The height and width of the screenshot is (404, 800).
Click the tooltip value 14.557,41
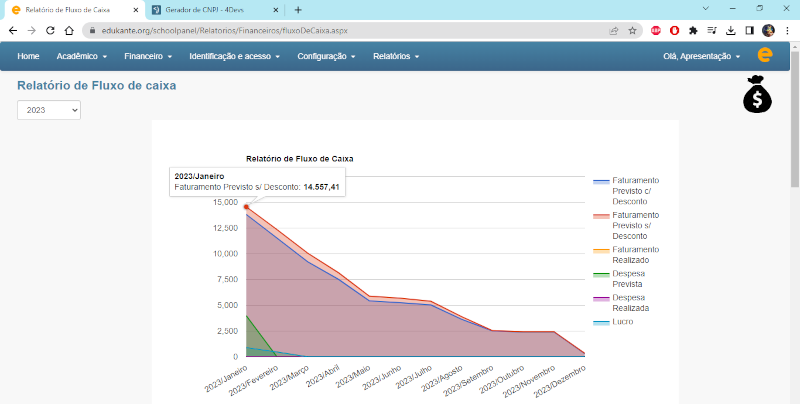(x=321, y=187)
